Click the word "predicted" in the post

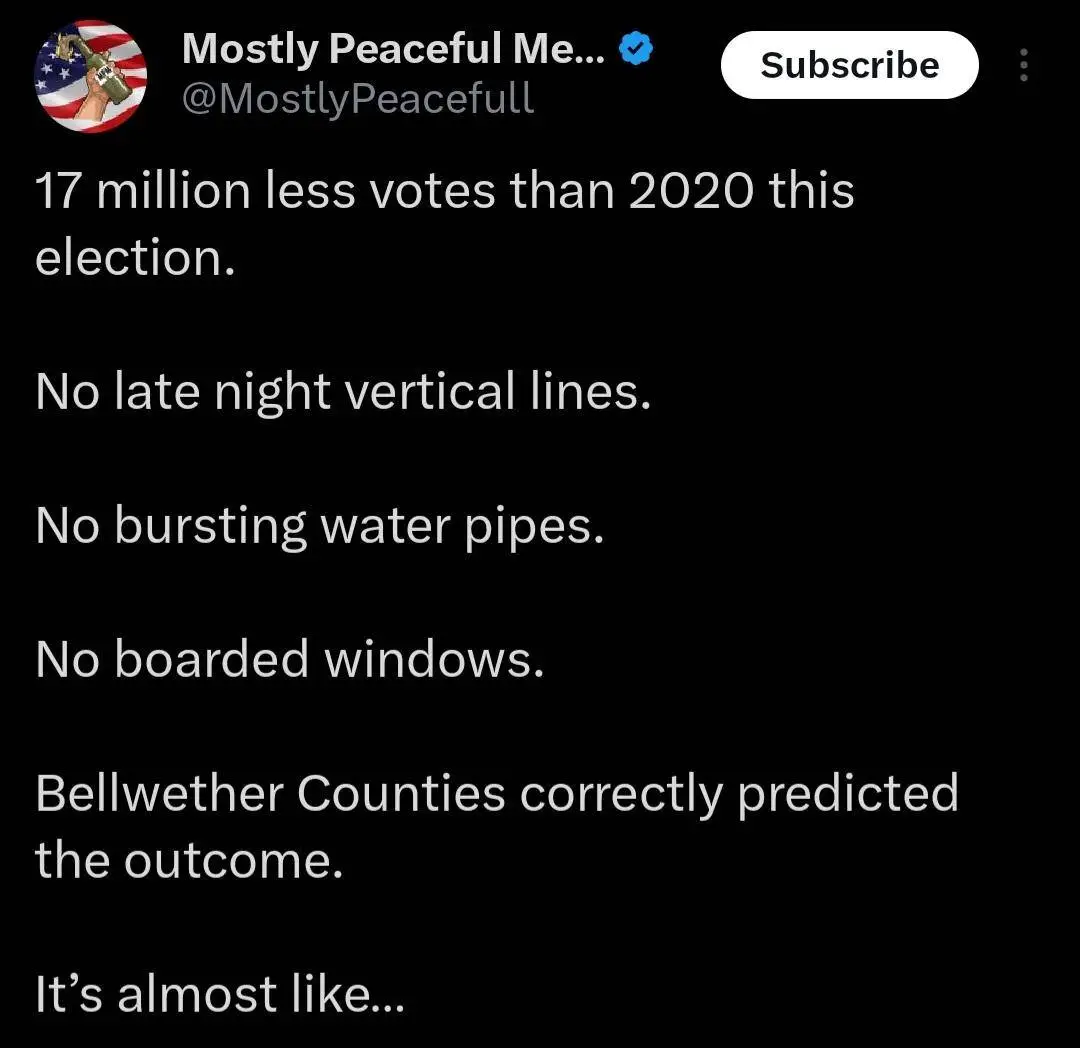click(x=848, y=794)
